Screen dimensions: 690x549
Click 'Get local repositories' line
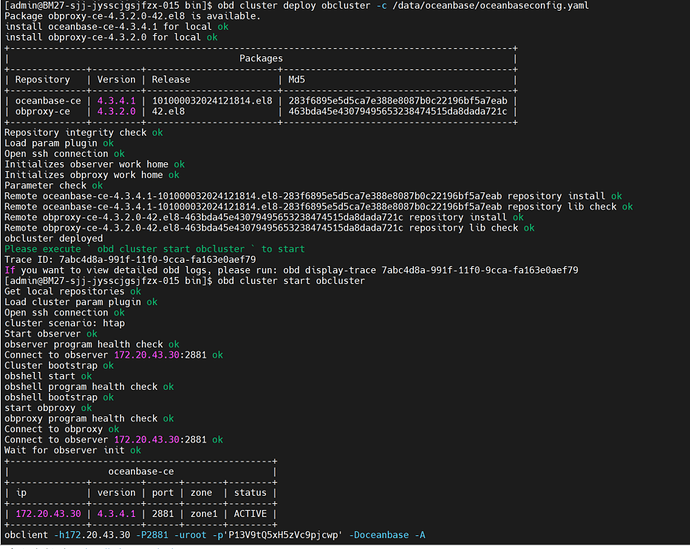[x=73, y=291]
